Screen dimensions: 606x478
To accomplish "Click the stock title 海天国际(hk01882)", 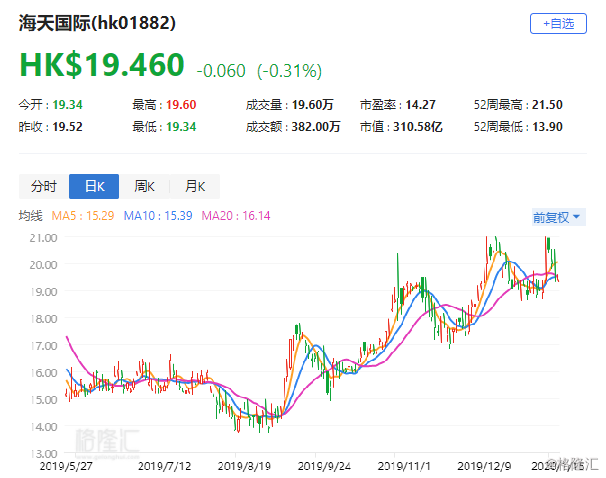I will tap(97, 23).
